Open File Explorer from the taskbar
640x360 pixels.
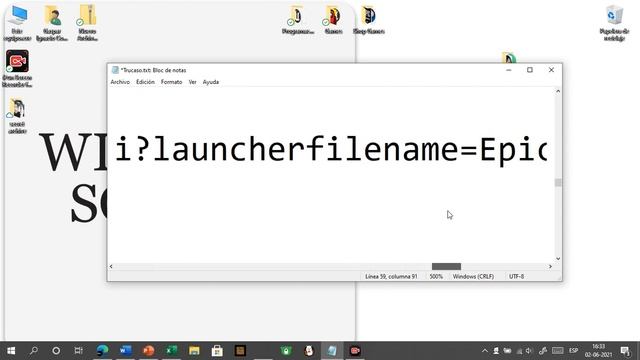(x=194, y=351)
